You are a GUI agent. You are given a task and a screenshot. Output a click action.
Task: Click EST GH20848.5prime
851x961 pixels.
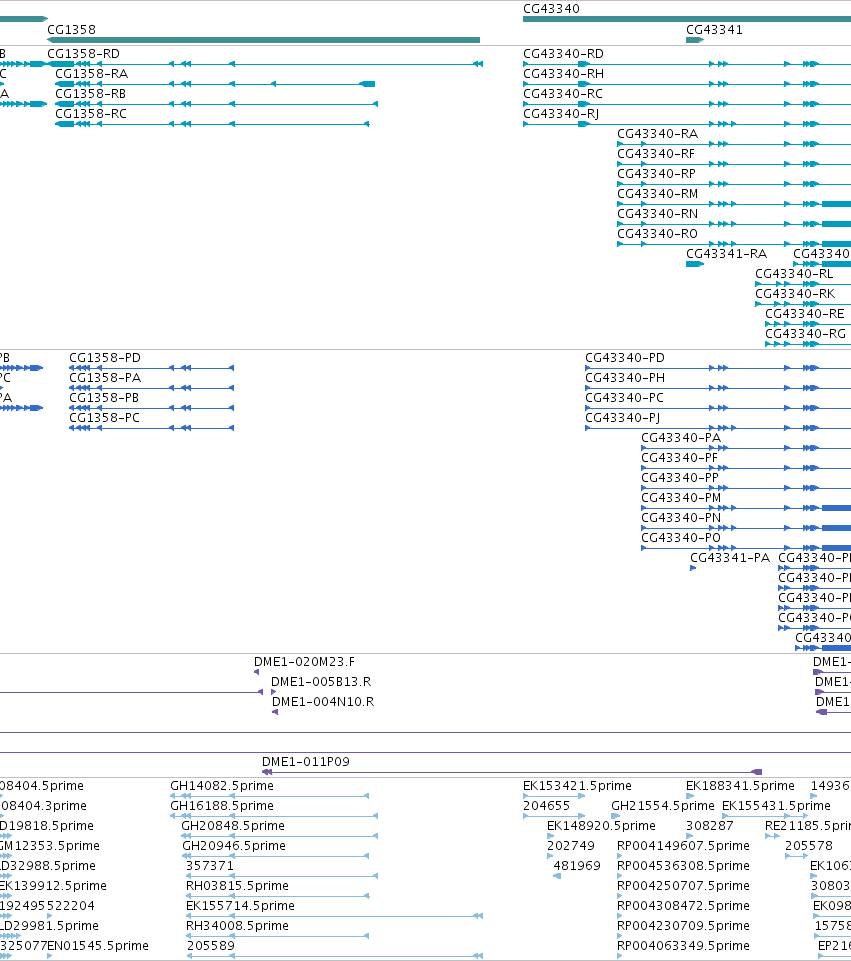pyautogui.click(x=233, y=826)
